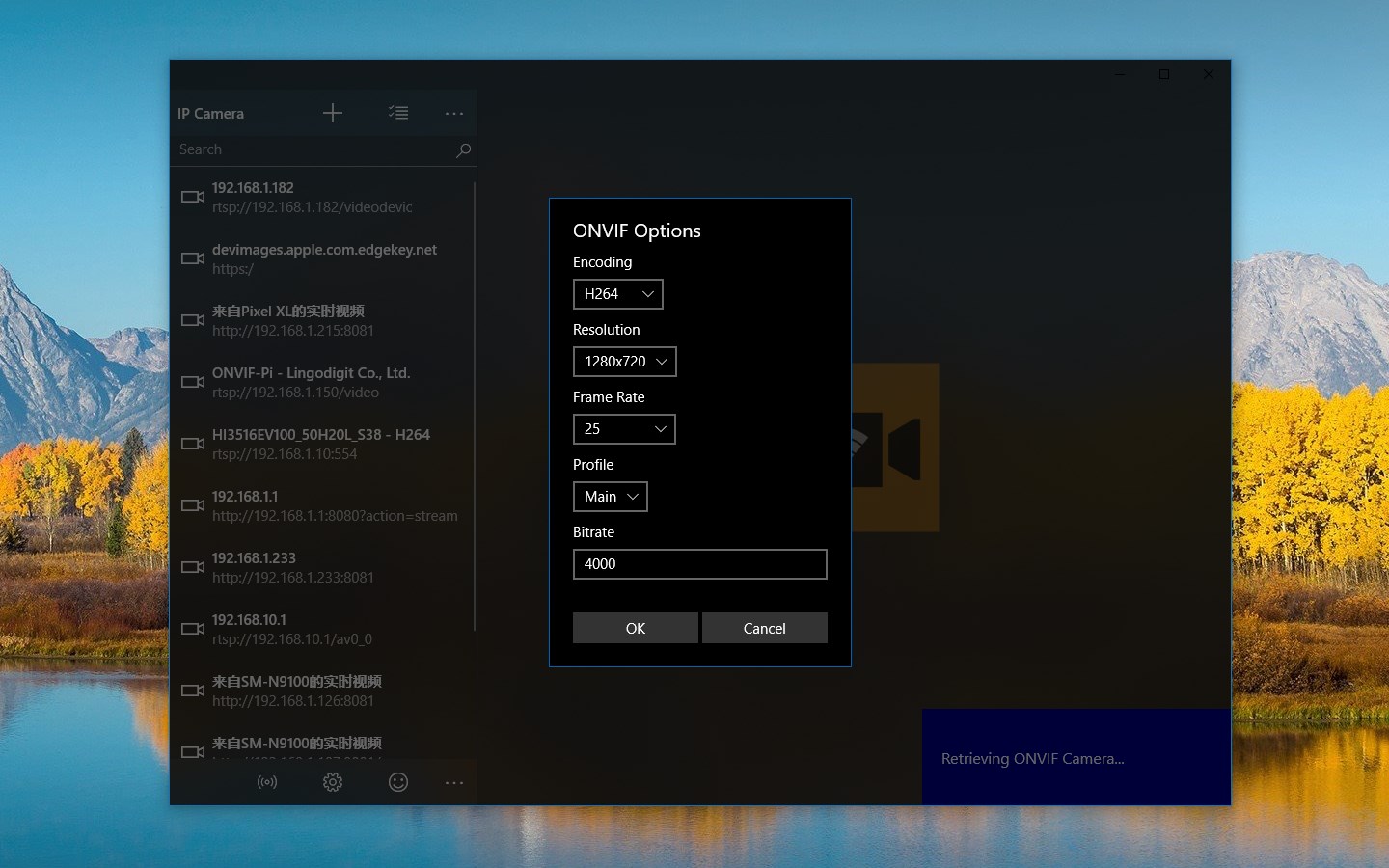Click the search magnifier icon
Screen dimensions: 1389x868
(x=463, y=150)
